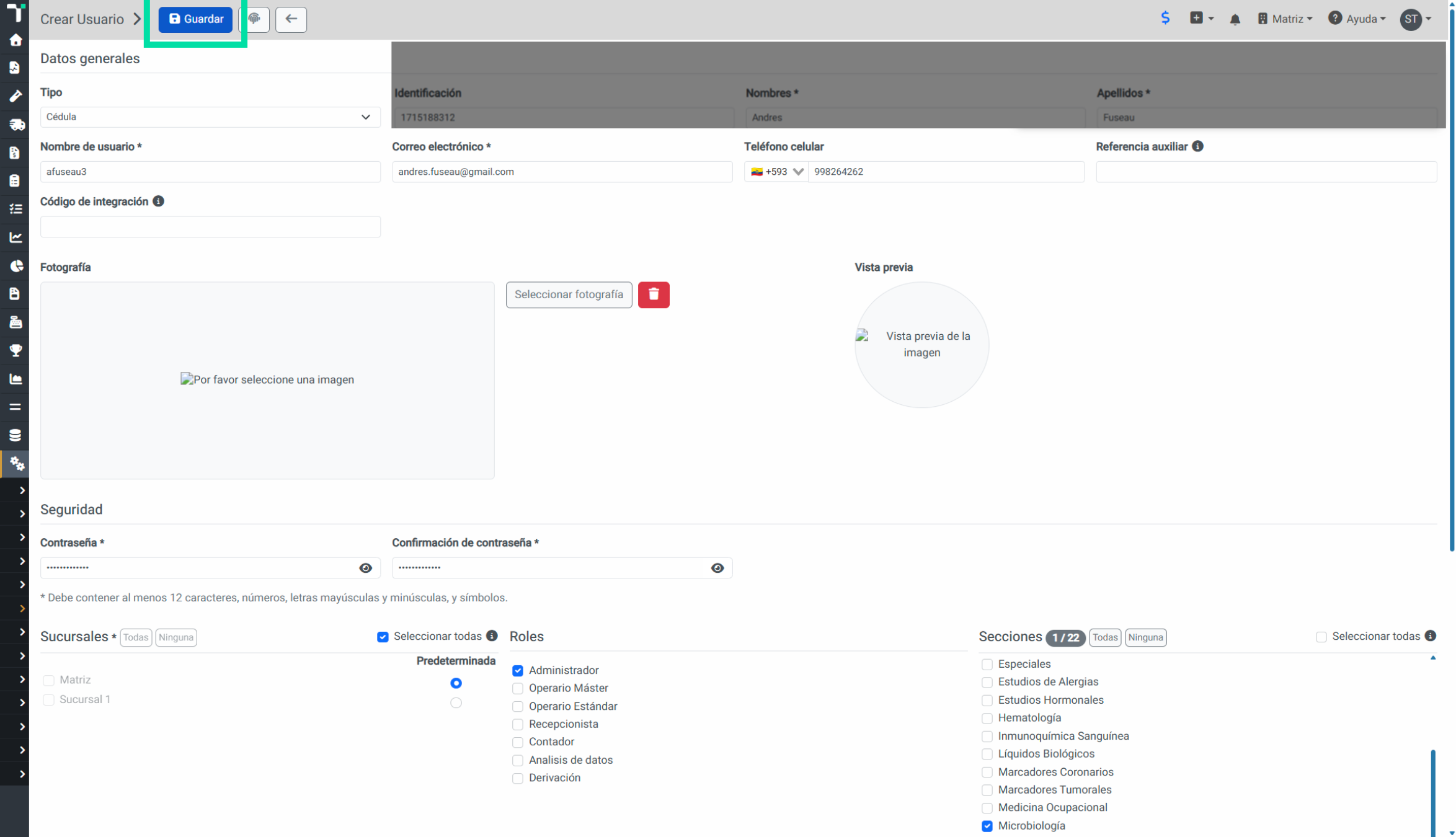
Task: Open the settings gears sidebar icon
Action: (x=16, y=464)
